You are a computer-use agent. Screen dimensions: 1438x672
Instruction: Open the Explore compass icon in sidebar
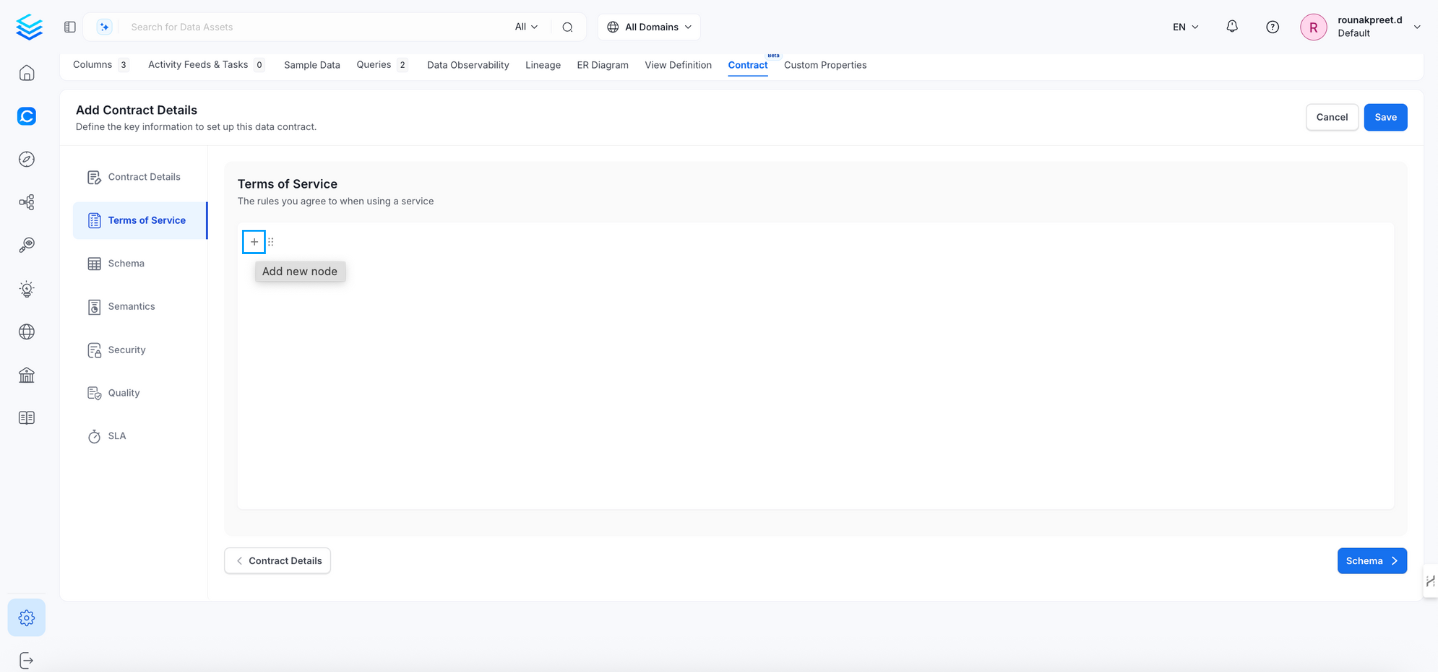pos(27,160)
